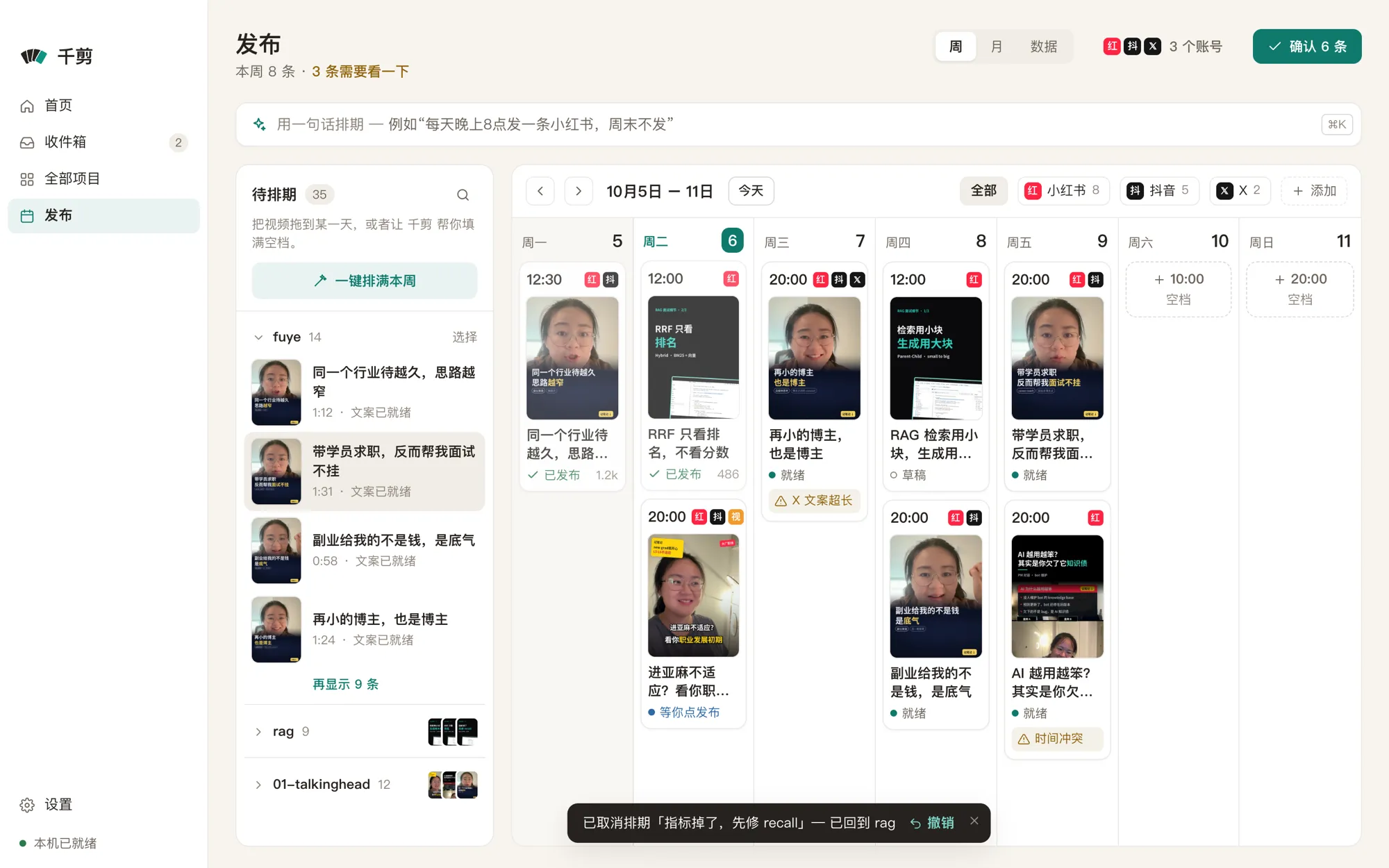Click 选择 next to fuye group

point(465,337)
